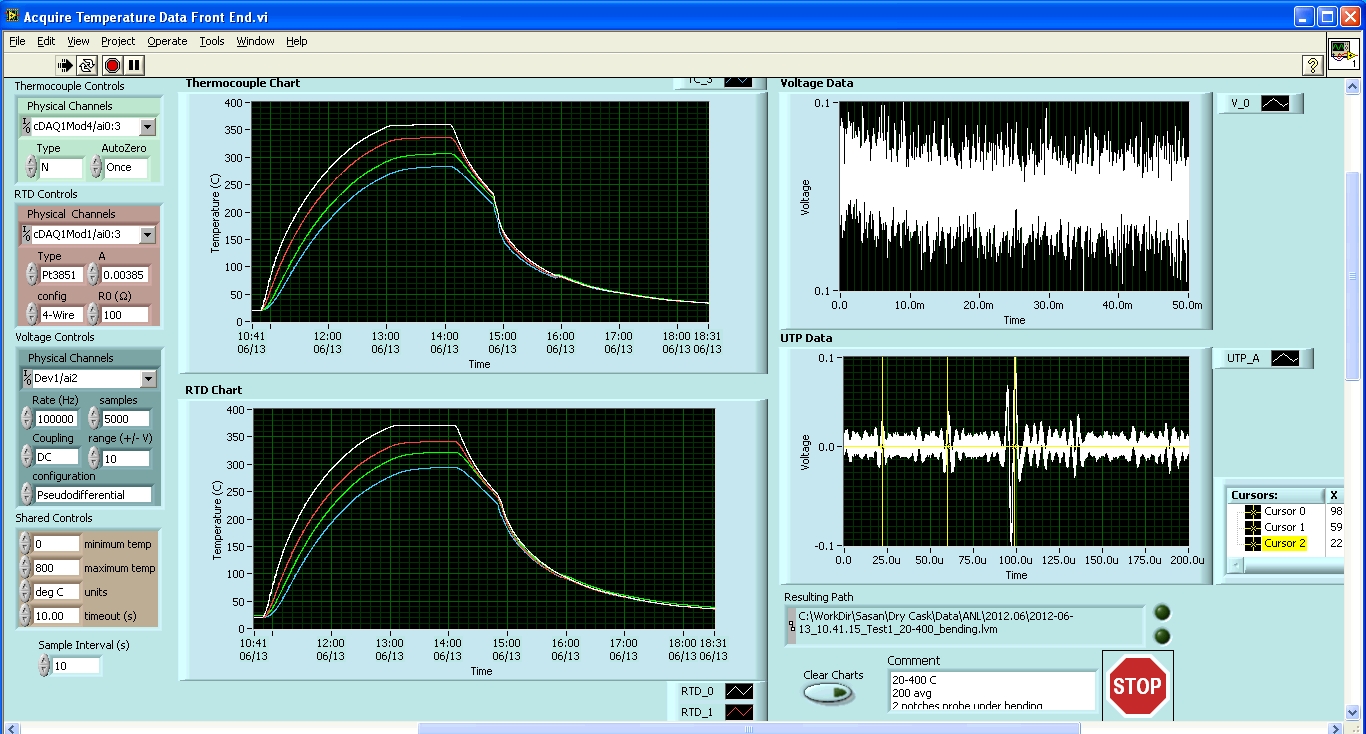Click the UTP_A plot legend icon
The image size is (1366, 734).
1284,358
